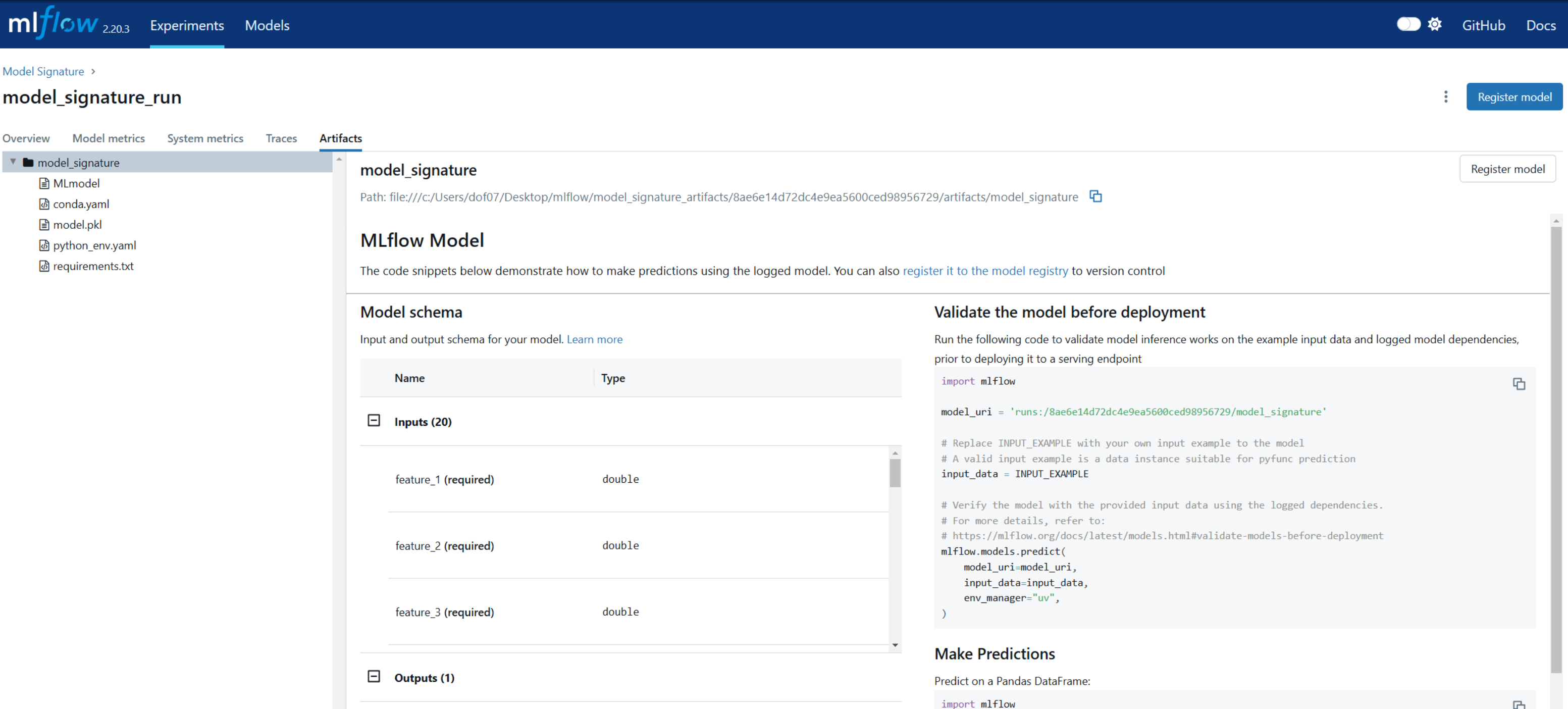Image resolution: width=1568 pixels, height=709 pixels.
Task: Collapse the model_signature folder tree arrow
Action: 13,162
